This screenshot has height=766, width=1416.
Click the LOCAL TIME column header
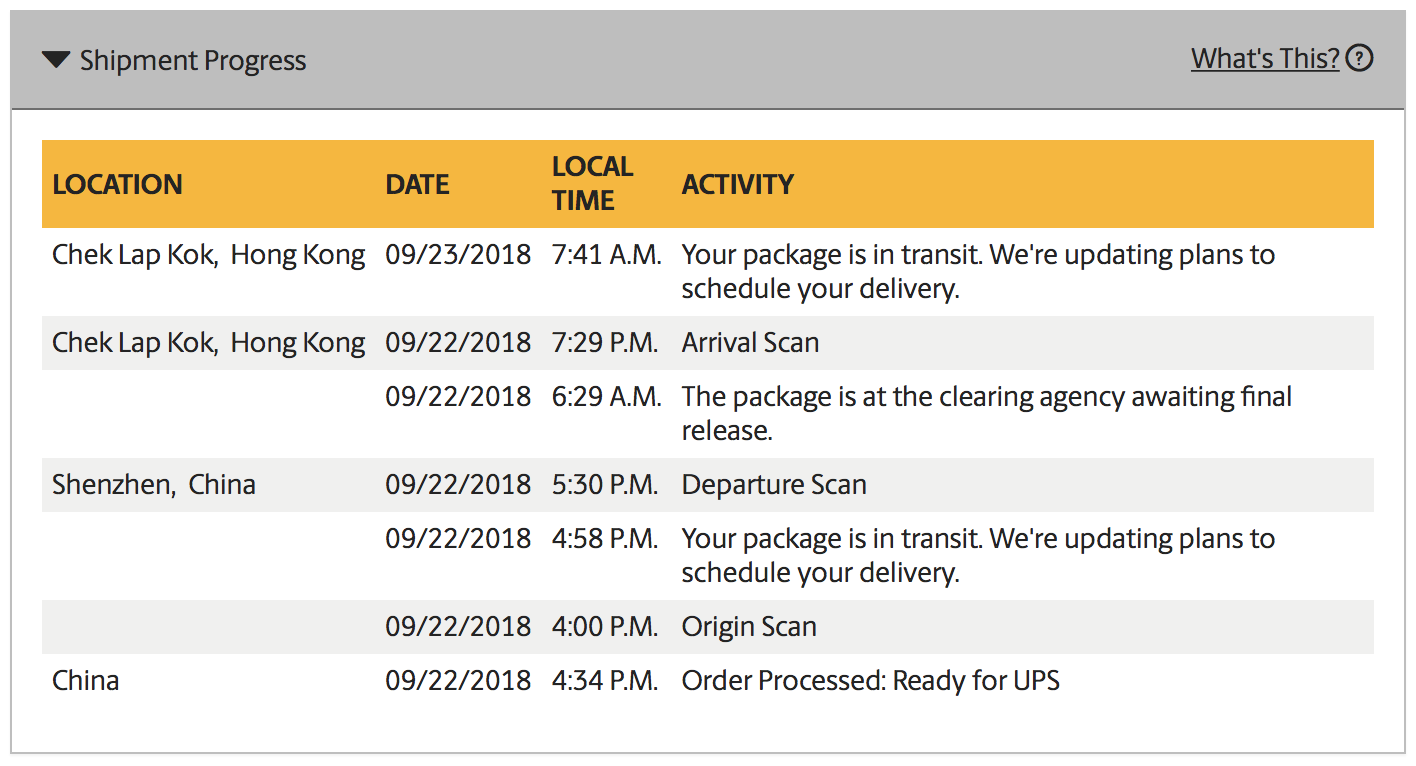point(592,183)
